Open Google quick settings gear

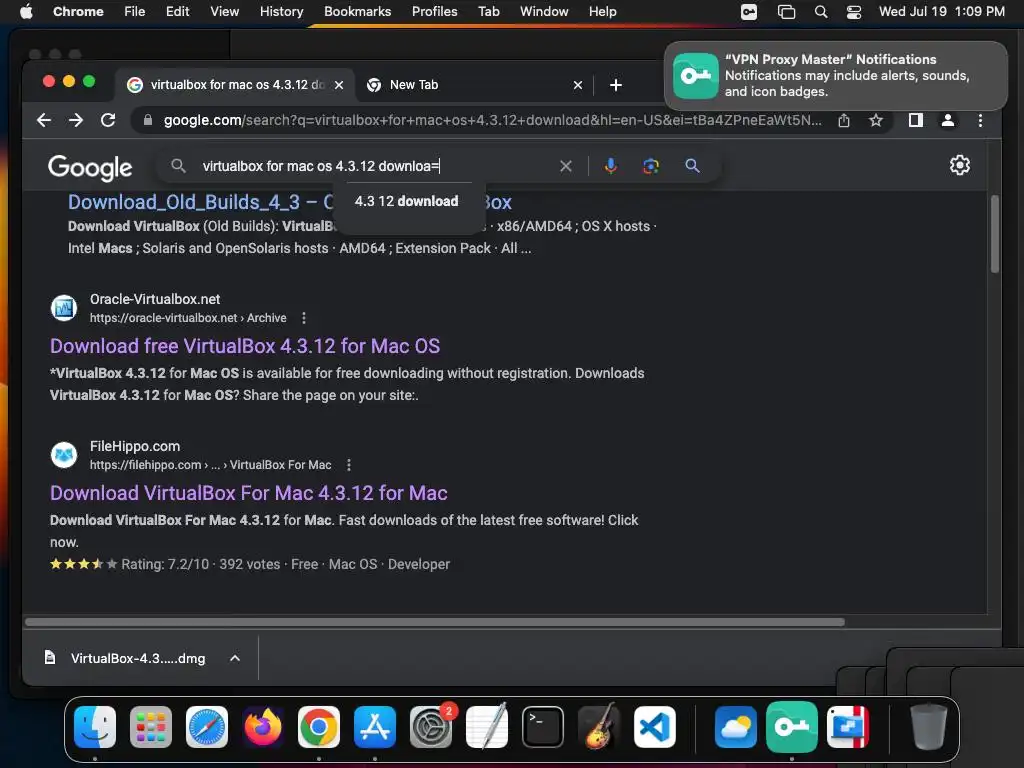pos(959,165)
